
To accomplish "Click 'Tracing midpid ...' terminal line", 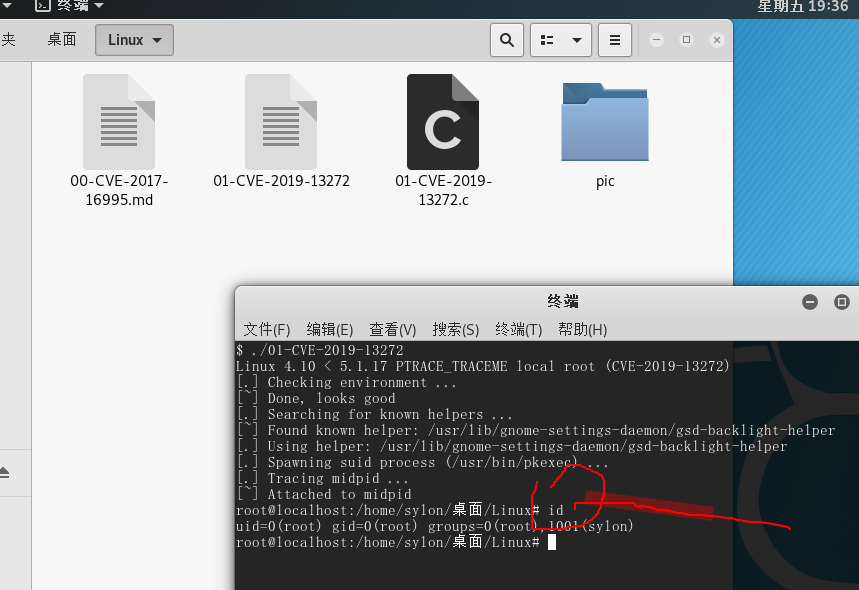I will click(323, 478).
